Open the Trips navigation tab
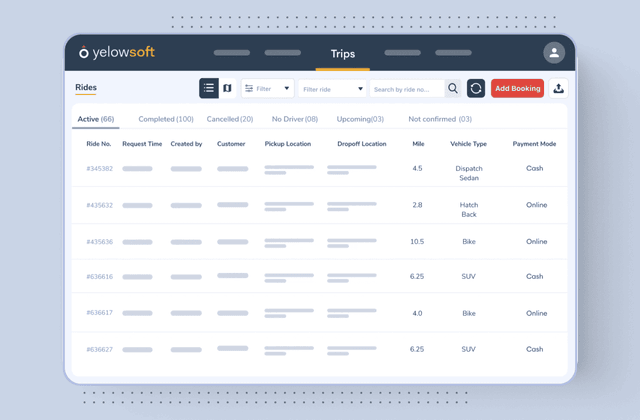The image size is (640, 420). pos(342,54)
